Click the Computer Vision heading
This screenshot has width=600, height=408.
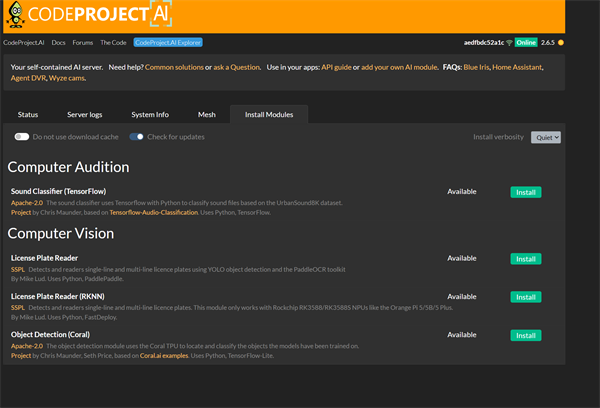tap(61, 233)
